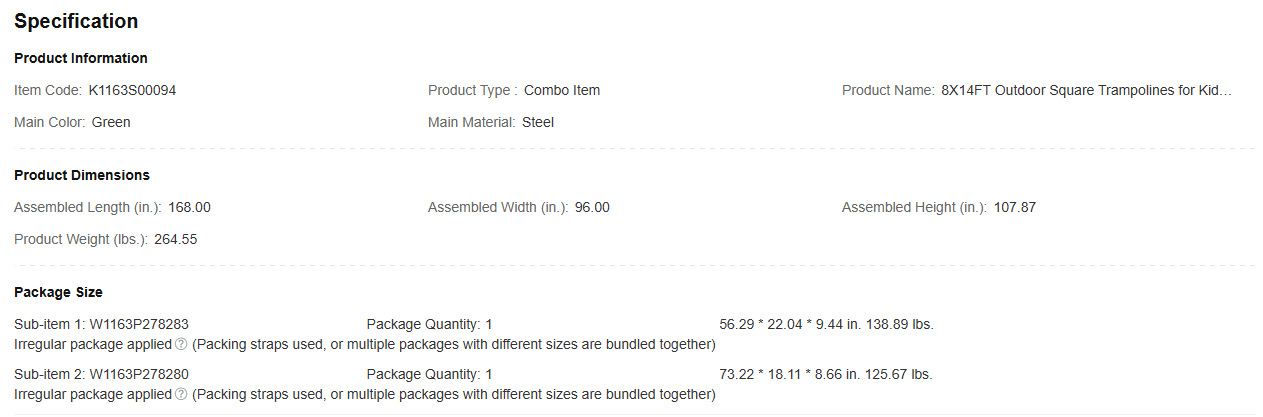Click help icon under Sub-item 1's irregular package

(181, 345)
